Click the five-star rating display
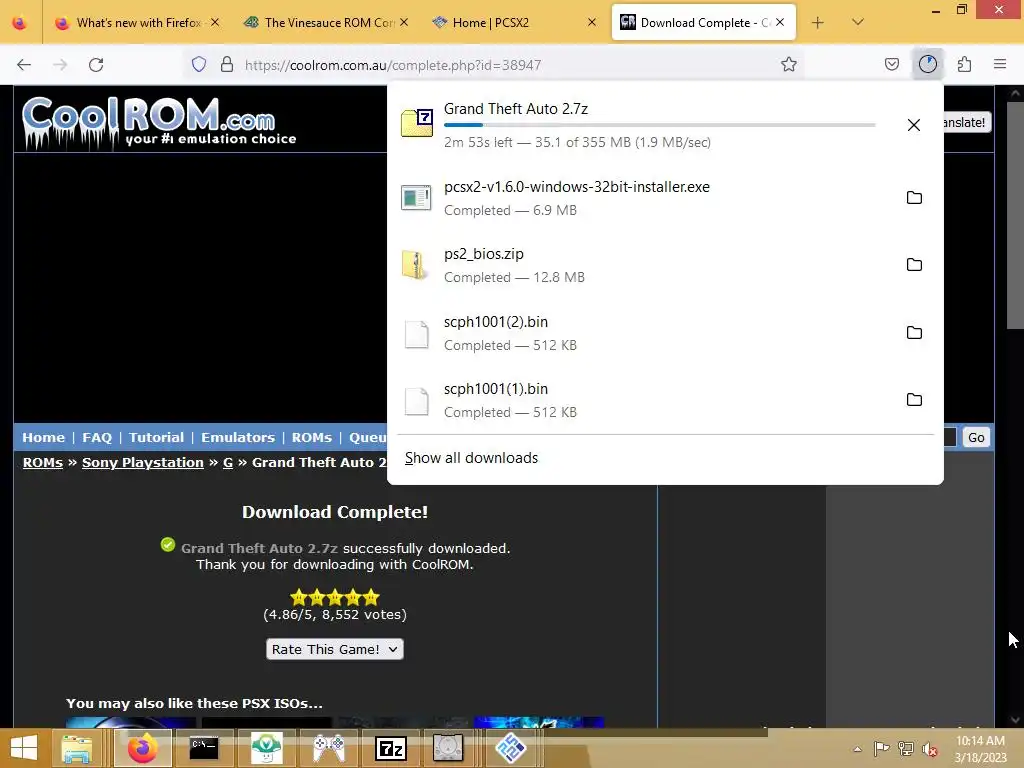Viewport: 1024px width, 768px height. pyautogui.click(x=335, y=597)
